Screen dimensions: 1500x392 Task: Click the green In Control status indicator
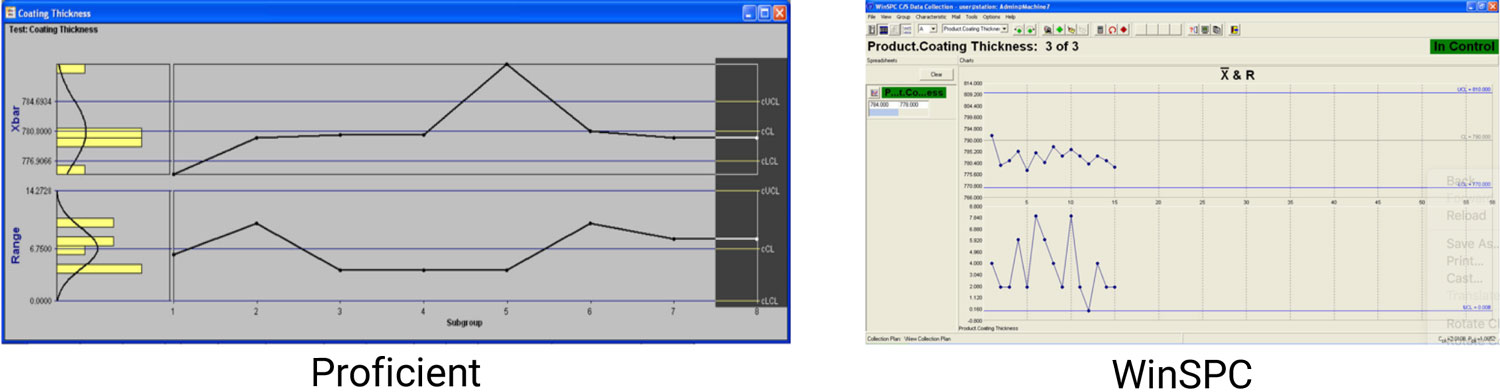click(x=1463, y=46)
